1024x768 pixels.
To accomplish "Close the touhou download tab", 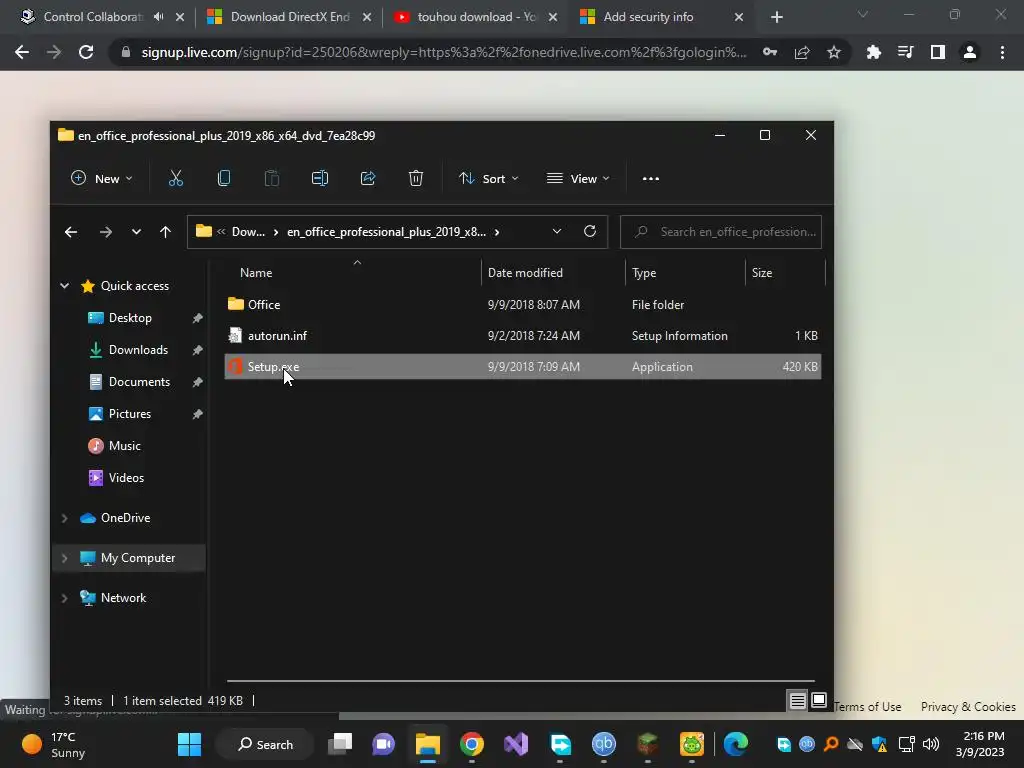I will pos(552,17).
